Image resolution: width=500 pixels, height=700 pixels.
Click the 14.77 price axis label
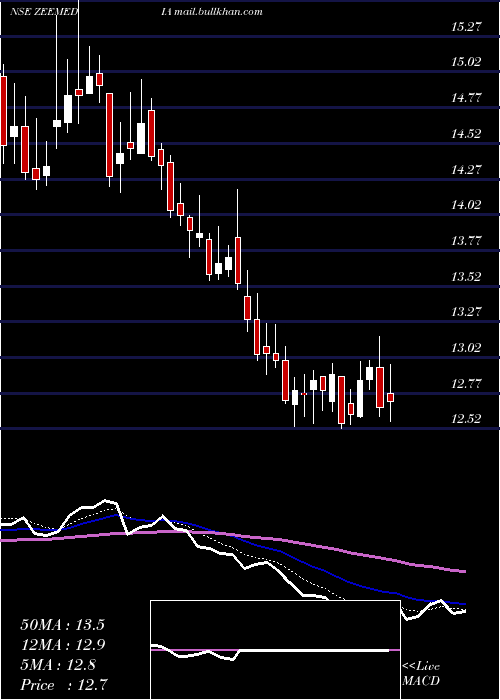click(x=467, y=97)
